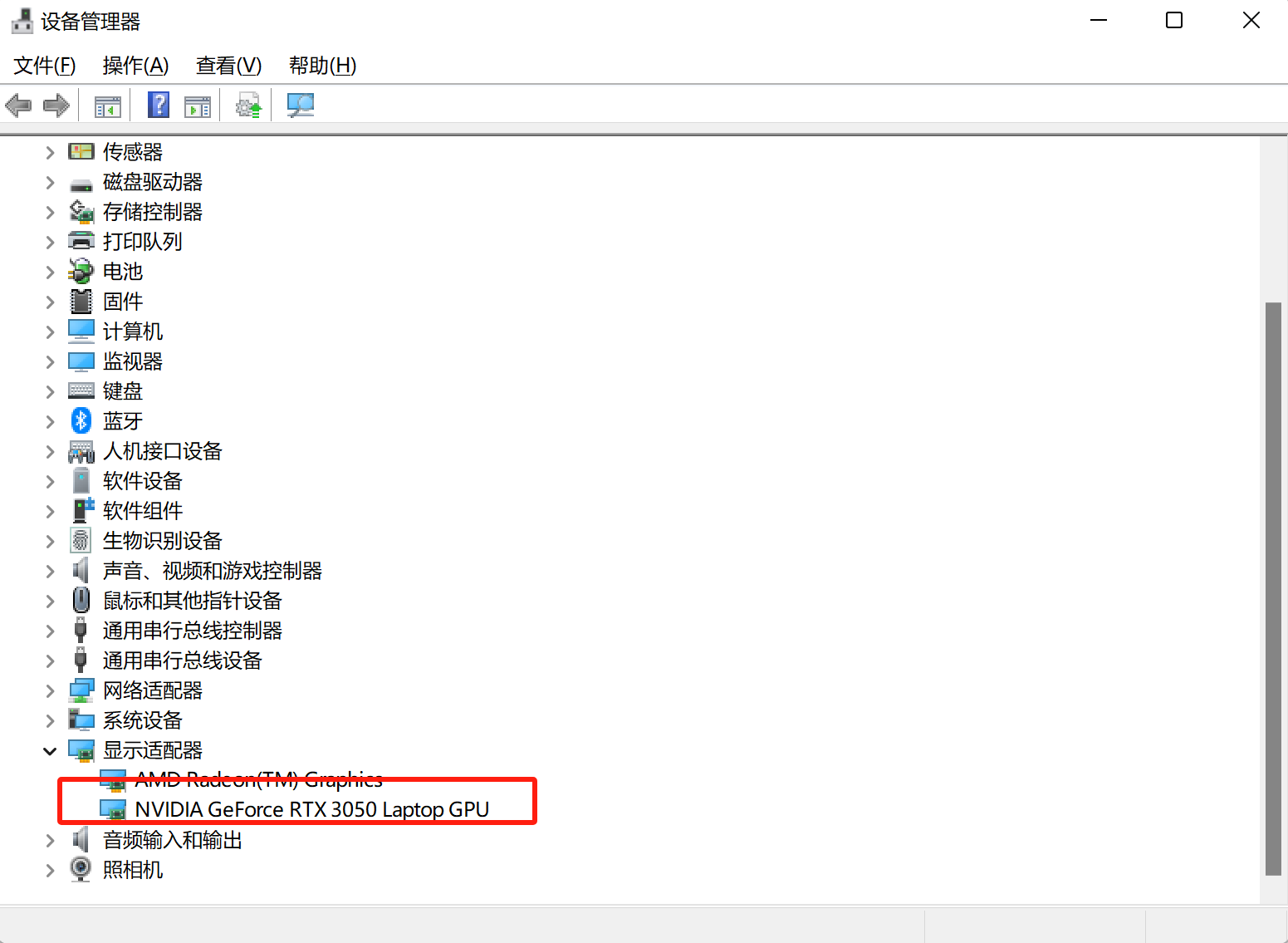Expand the 键盘 tree node
Screen dimensions: 1288x943
tap(50, 391)
